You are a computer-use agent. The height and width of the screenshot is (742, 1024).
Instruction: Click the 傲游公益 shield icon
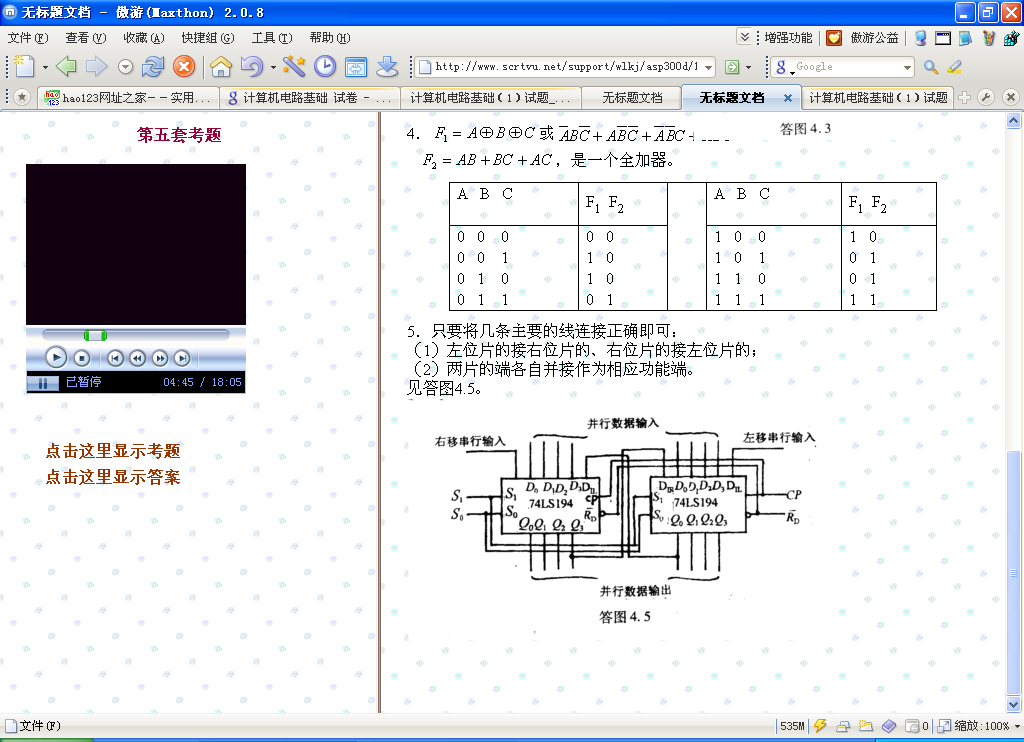point(834,38)
